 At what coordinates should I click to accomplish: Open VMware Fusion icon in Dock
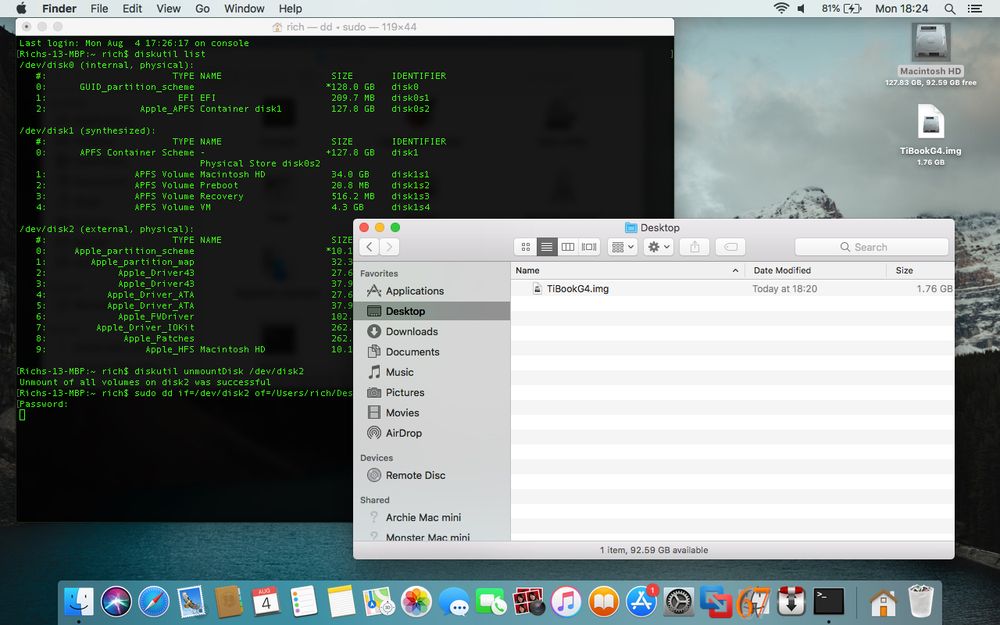point(716,601)
